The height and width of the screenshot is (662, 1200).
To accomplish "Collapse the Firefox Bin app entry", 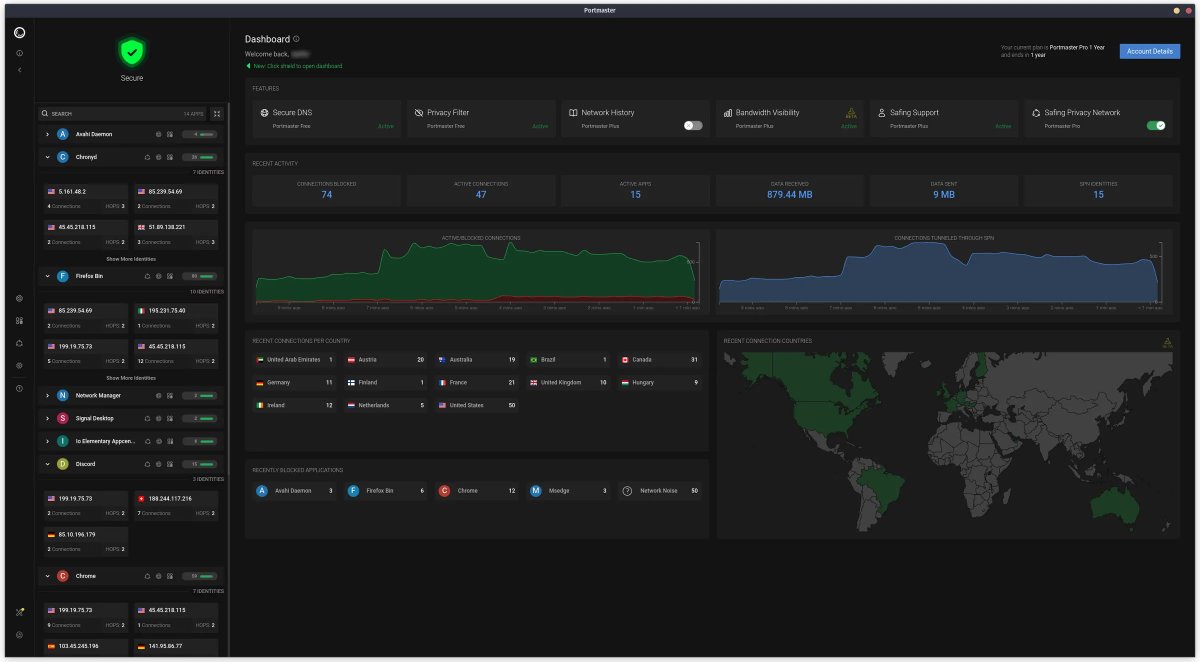I will point(47,276).
